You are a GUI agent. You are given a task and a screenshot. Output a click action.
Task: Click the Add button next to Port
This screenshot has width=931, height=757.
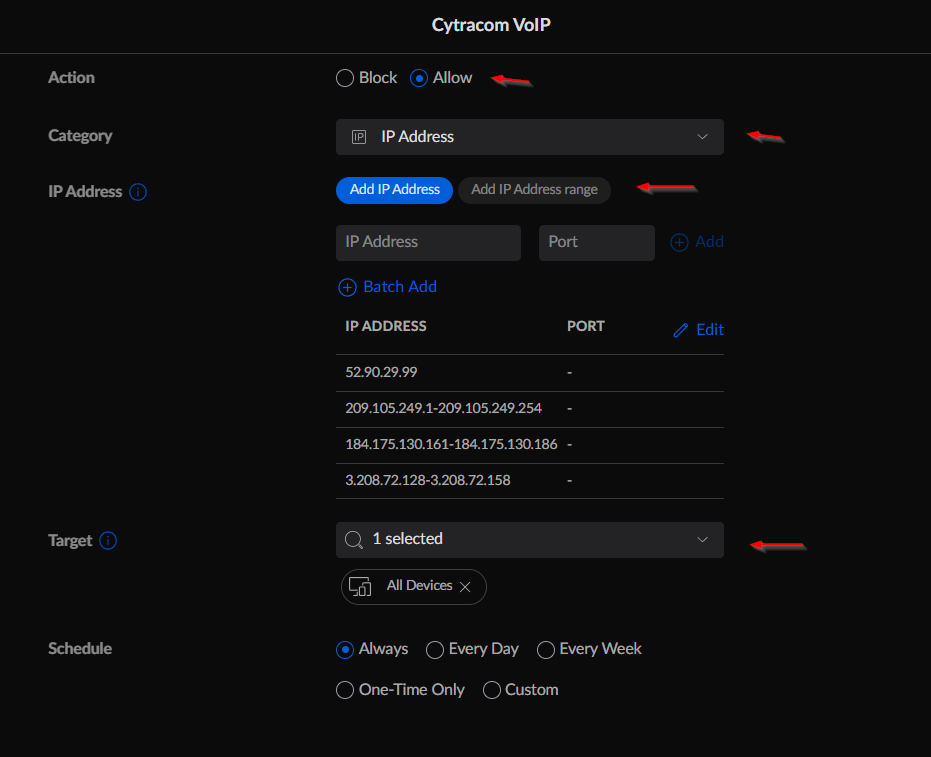pos(697,242)
